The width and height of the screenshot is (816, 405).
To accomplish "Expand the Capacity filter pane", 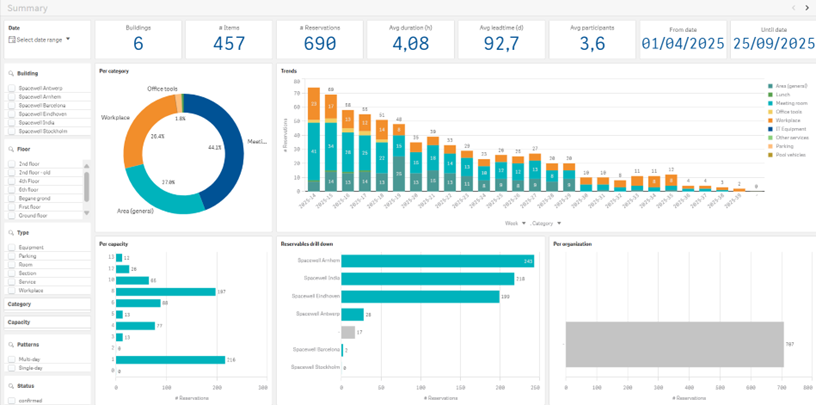I will 47,322.
